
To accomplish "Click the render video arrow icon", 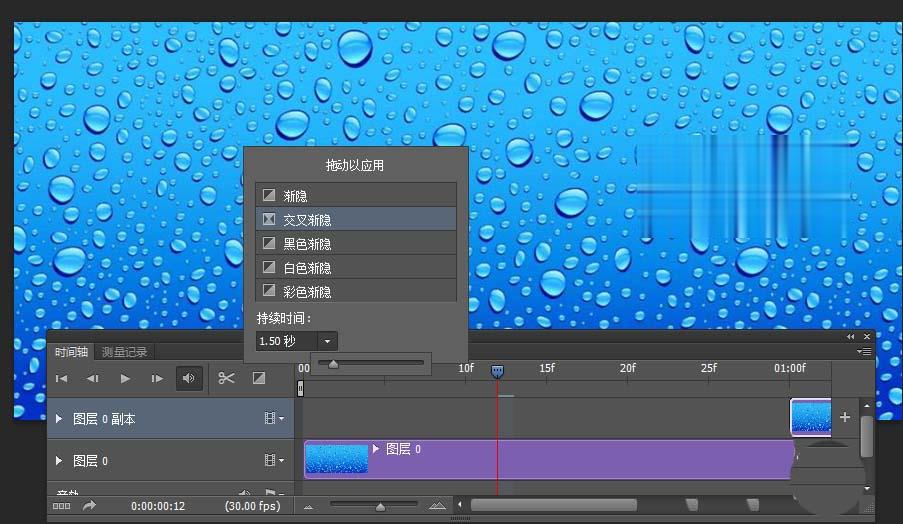I will [89, 506].
